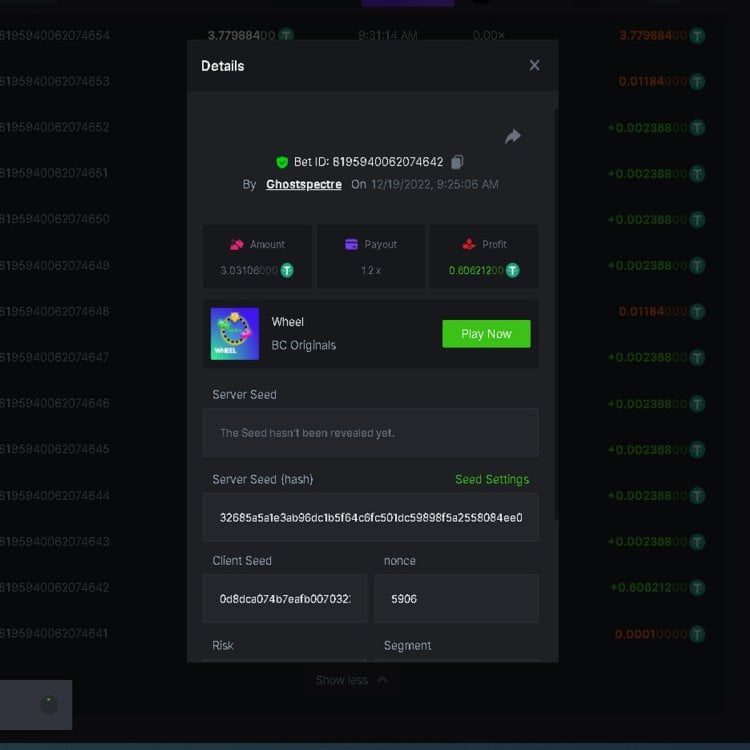Select the nonce field showing 5906
The height and width of the screenshot is (750, 750).
click(x=456, y=599)
